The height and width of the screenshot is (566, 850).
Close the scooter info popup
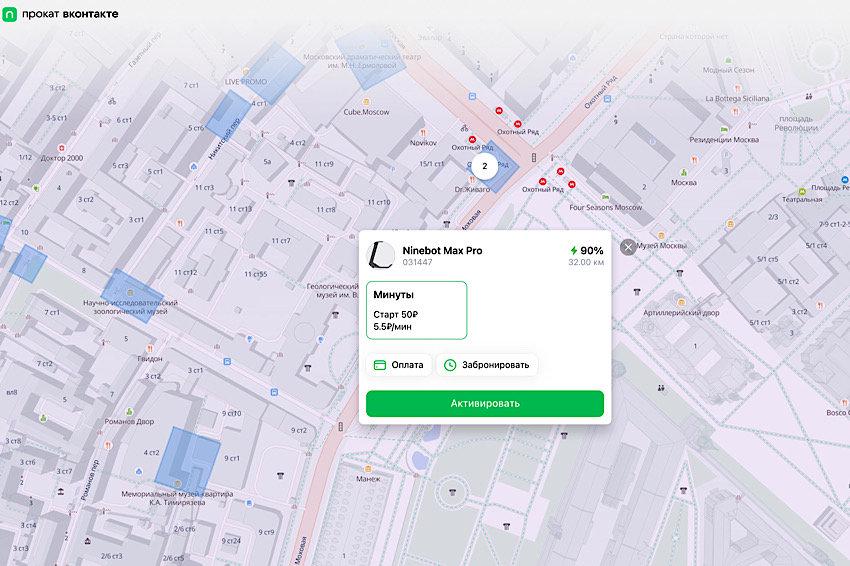pos(627,247)
